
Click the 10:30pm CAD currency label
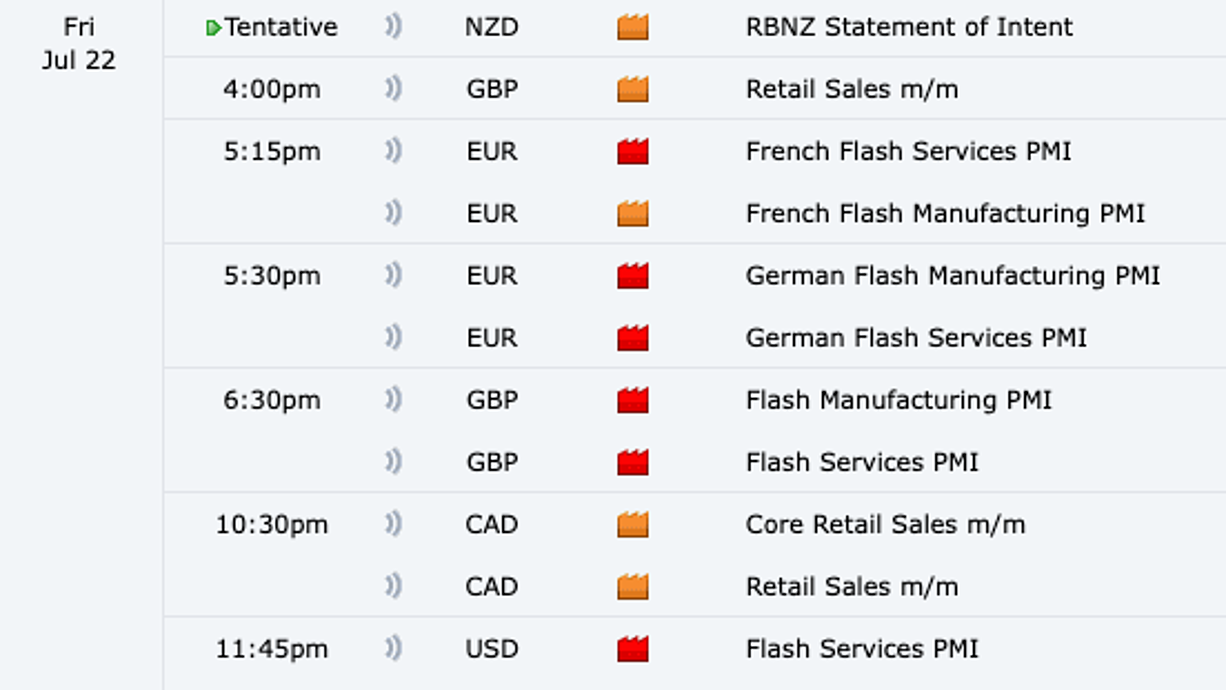point(492,525)
